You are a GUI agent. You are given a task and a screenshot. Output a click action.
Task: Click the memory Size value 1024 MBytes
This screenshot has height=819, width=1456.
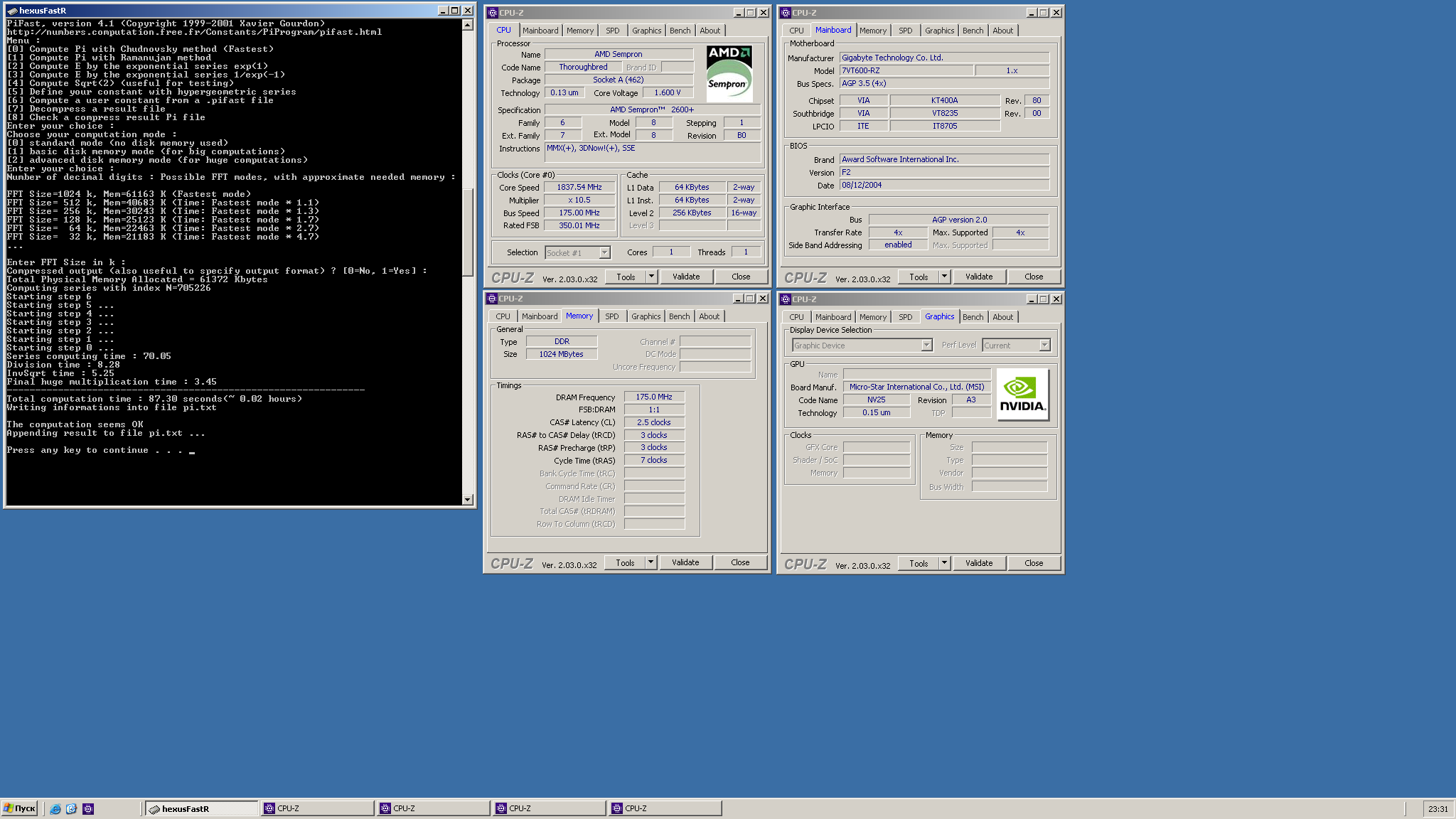562,355
